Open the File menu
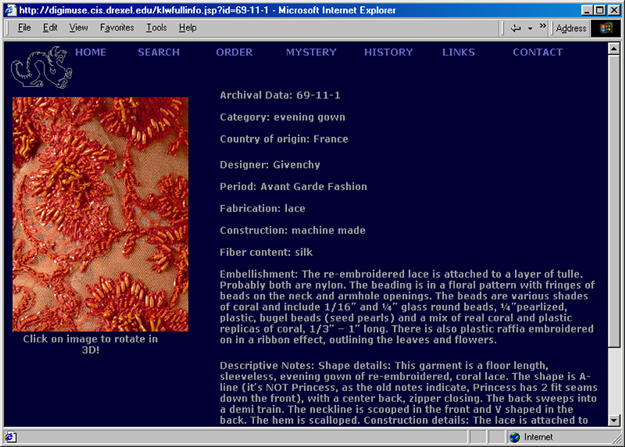 point(24,28)
